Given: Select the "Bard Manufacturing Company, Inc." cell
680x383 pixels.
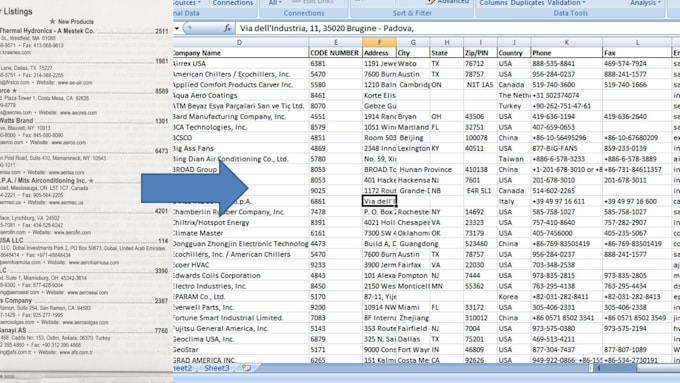Looking at the screenshot, I should (x=241, y=117).
